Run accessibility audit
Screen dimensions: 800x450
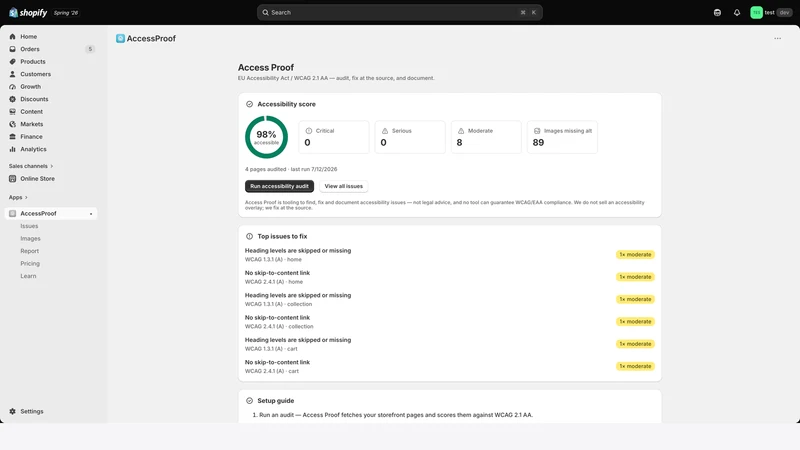point(279,186)
